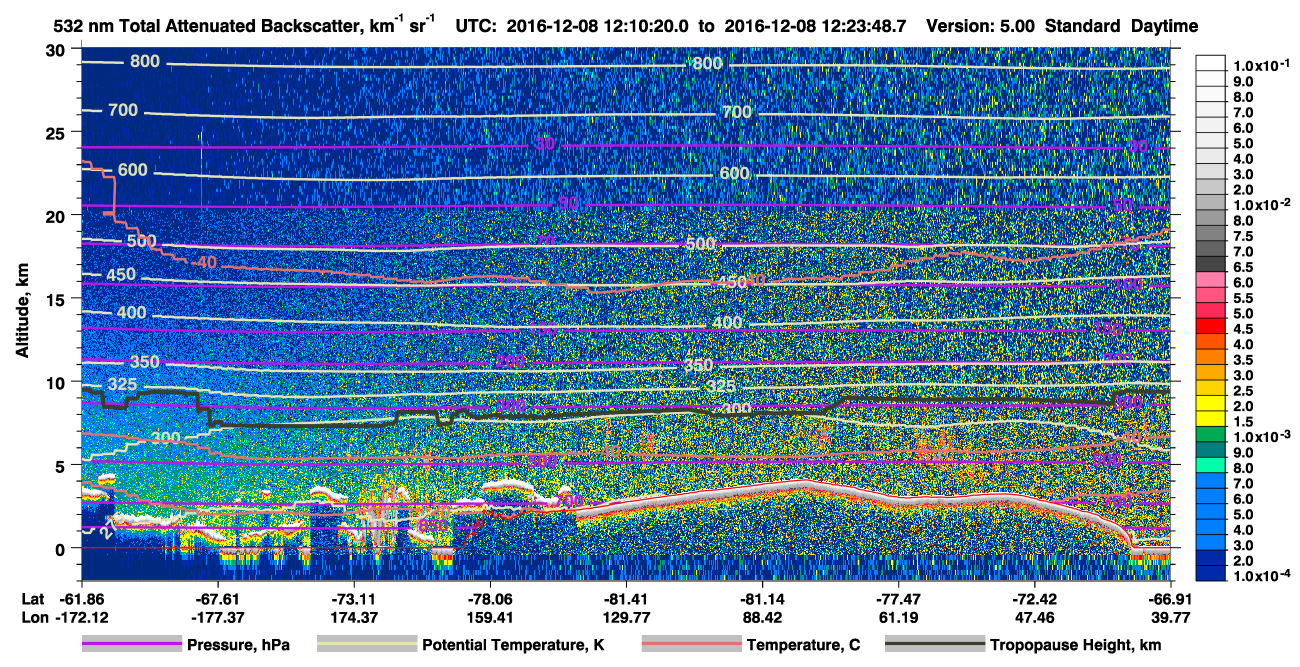Click the yellow Potential Temperature legend line sample
The height and width of the screenshot is (667, 1300).
pyautogui.click(x=366, y=645)
